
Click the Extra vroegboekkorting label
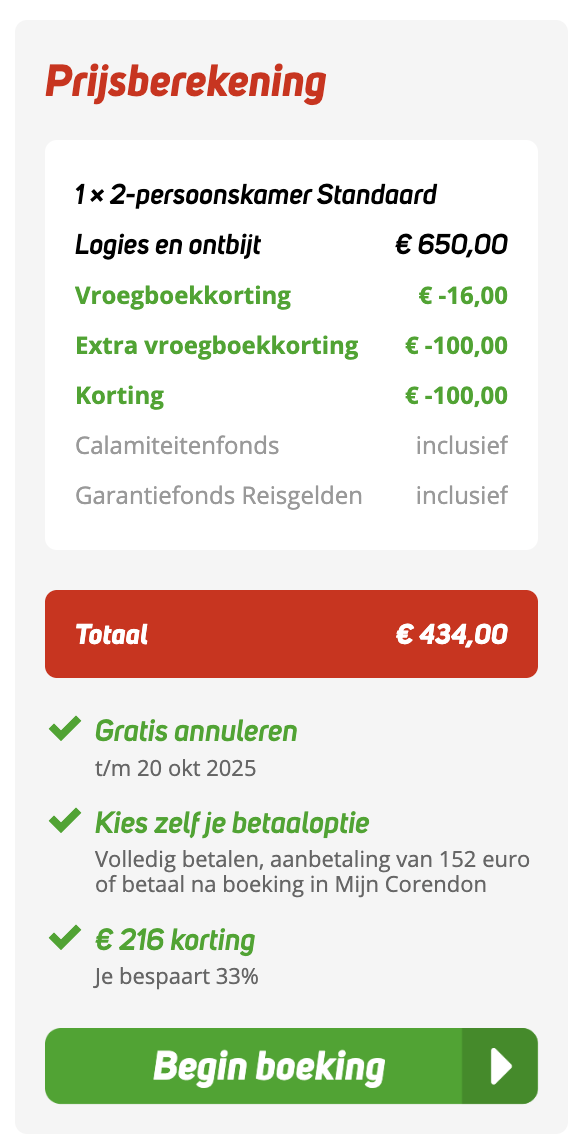(x=217, y=345)
